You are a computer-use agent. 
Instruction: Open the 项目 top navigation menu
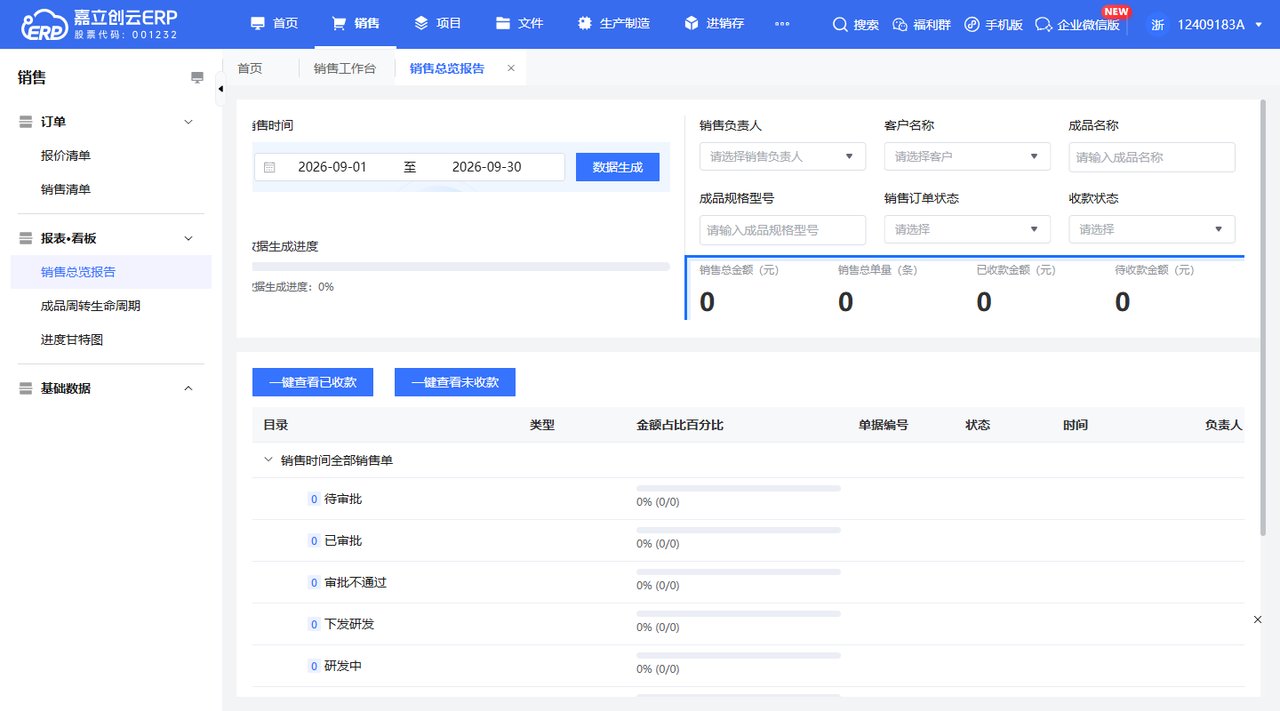437,23
